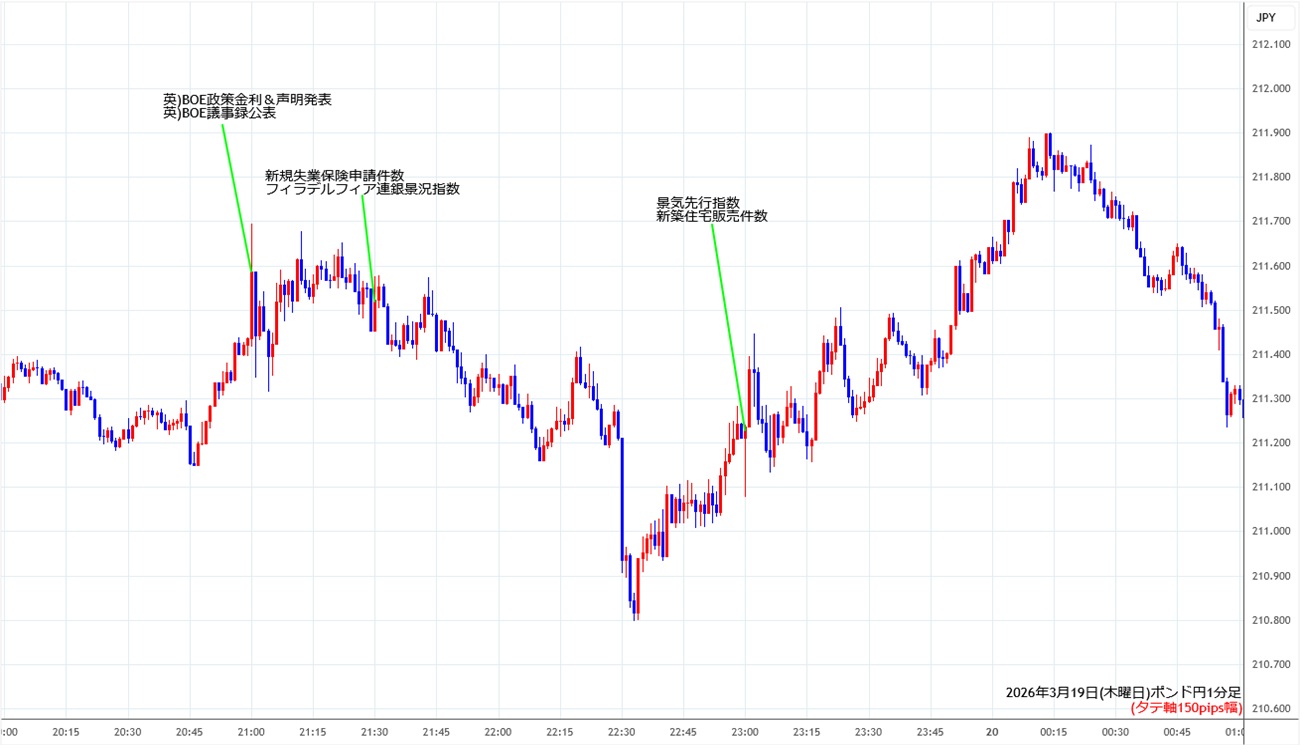Select the 211.500 price level label
Image resolution: width=1300 pixels, height=745 pixels.
(x=1270, y=310)
